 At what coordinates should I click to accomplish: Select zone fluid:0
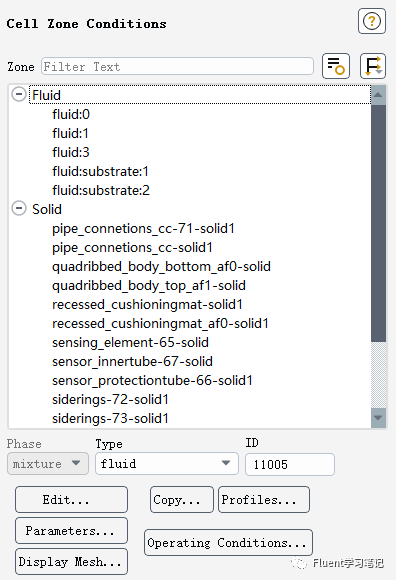click(71, 114)
